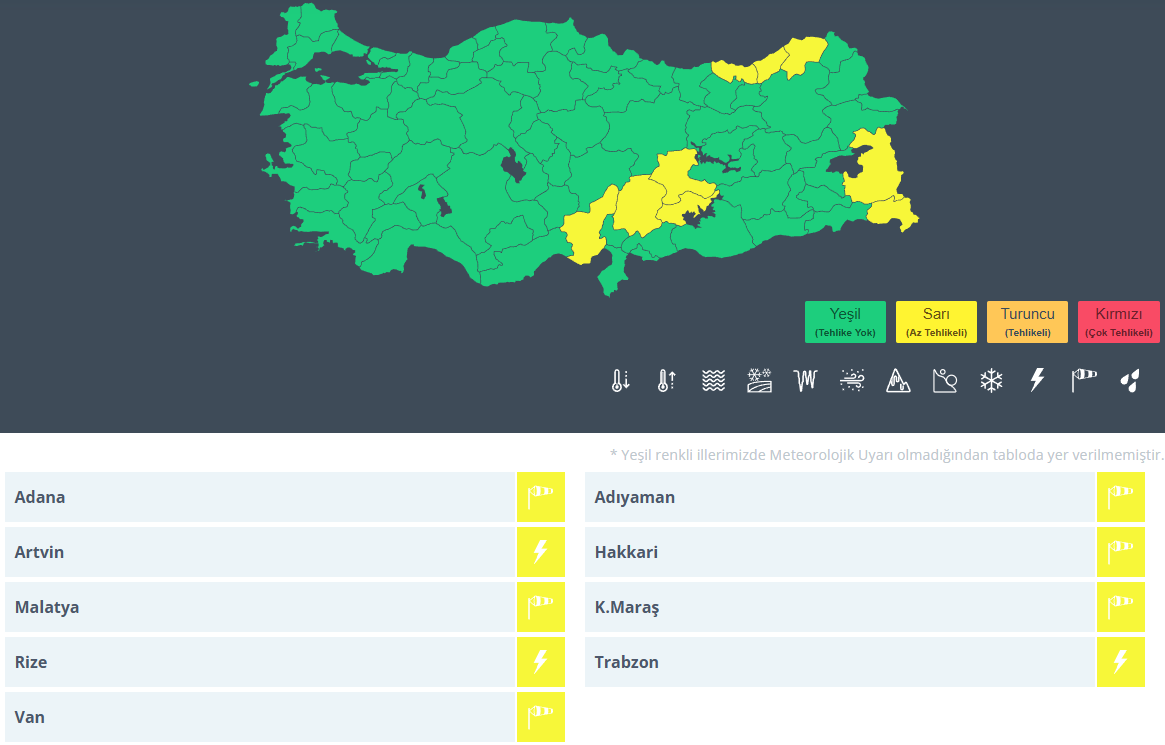Click the blowing snow wind icon
This screenshot has width=1165, height=745.
[x=852, y=381]
